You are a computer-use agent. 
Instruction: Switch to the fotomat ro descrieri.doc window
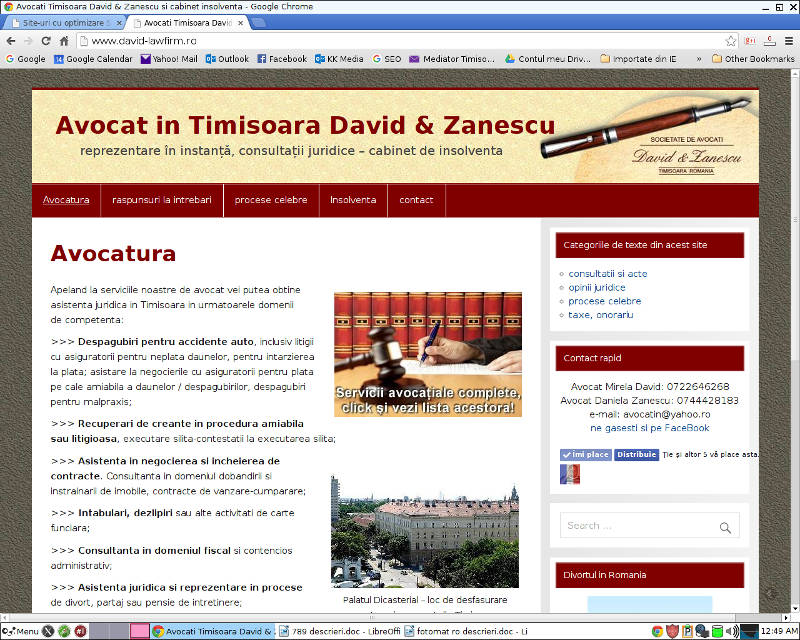(x=466, y=631)
